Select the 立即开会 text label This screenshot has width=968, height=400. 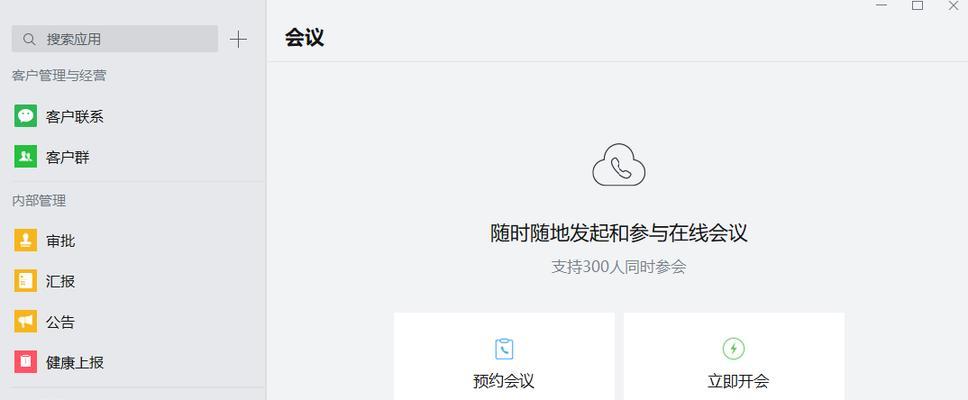tap(738, 381)
